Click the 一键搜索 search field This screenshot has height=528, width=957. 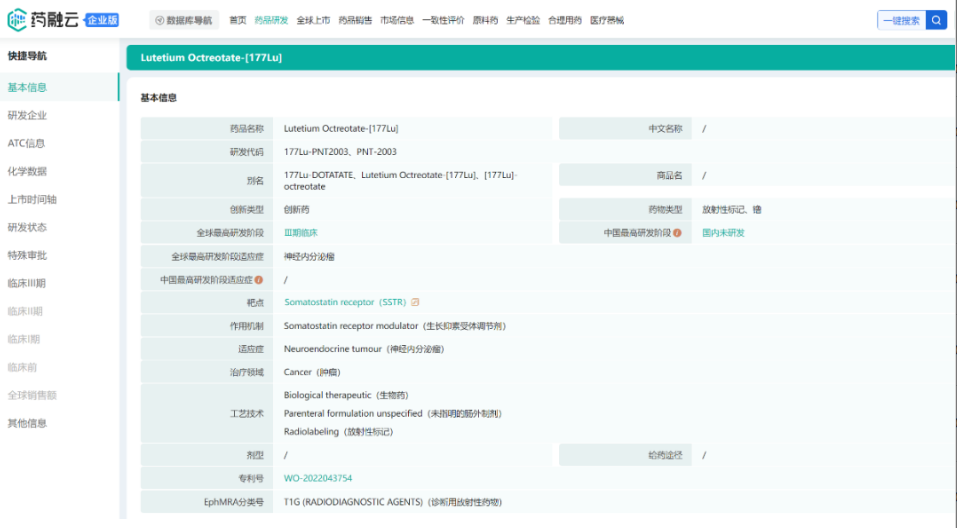(x=901, y=20)
